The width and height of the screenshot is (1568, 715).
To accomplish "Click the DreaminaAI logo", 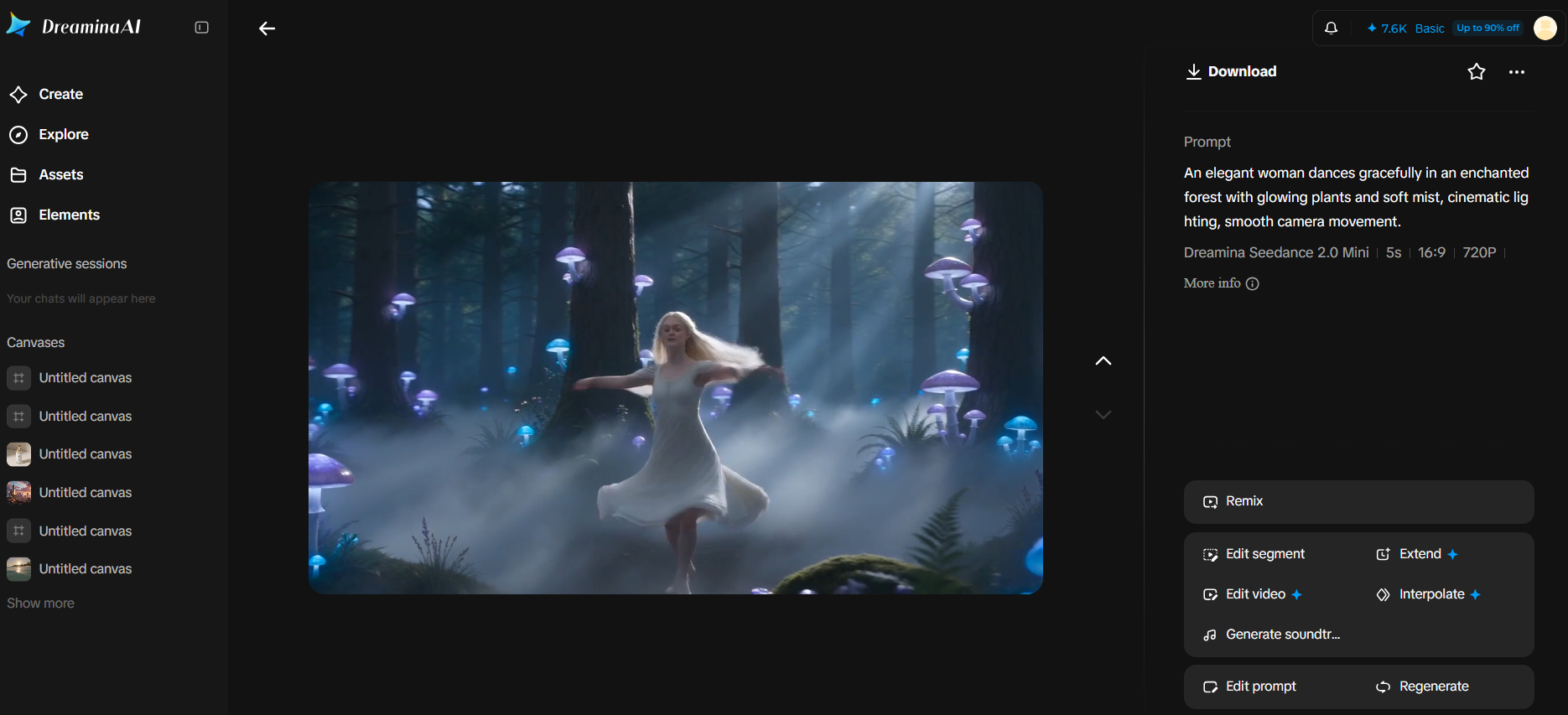I will pos(74,27).
